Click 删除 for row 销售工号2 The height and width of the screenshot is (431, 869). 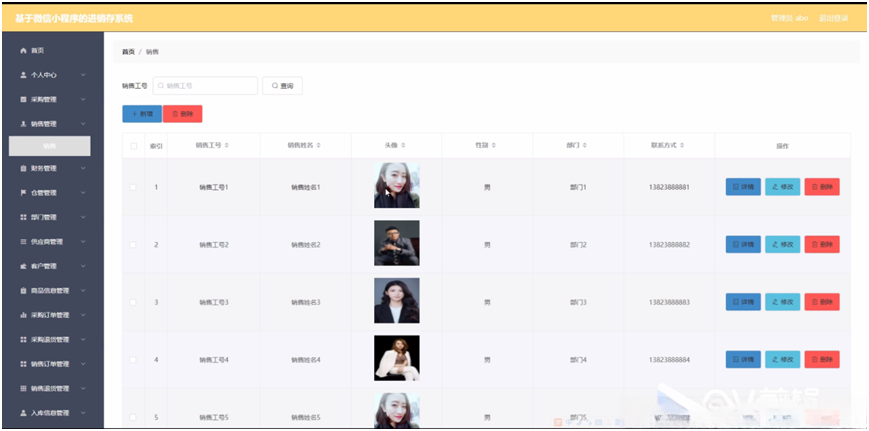pos(822,244)
